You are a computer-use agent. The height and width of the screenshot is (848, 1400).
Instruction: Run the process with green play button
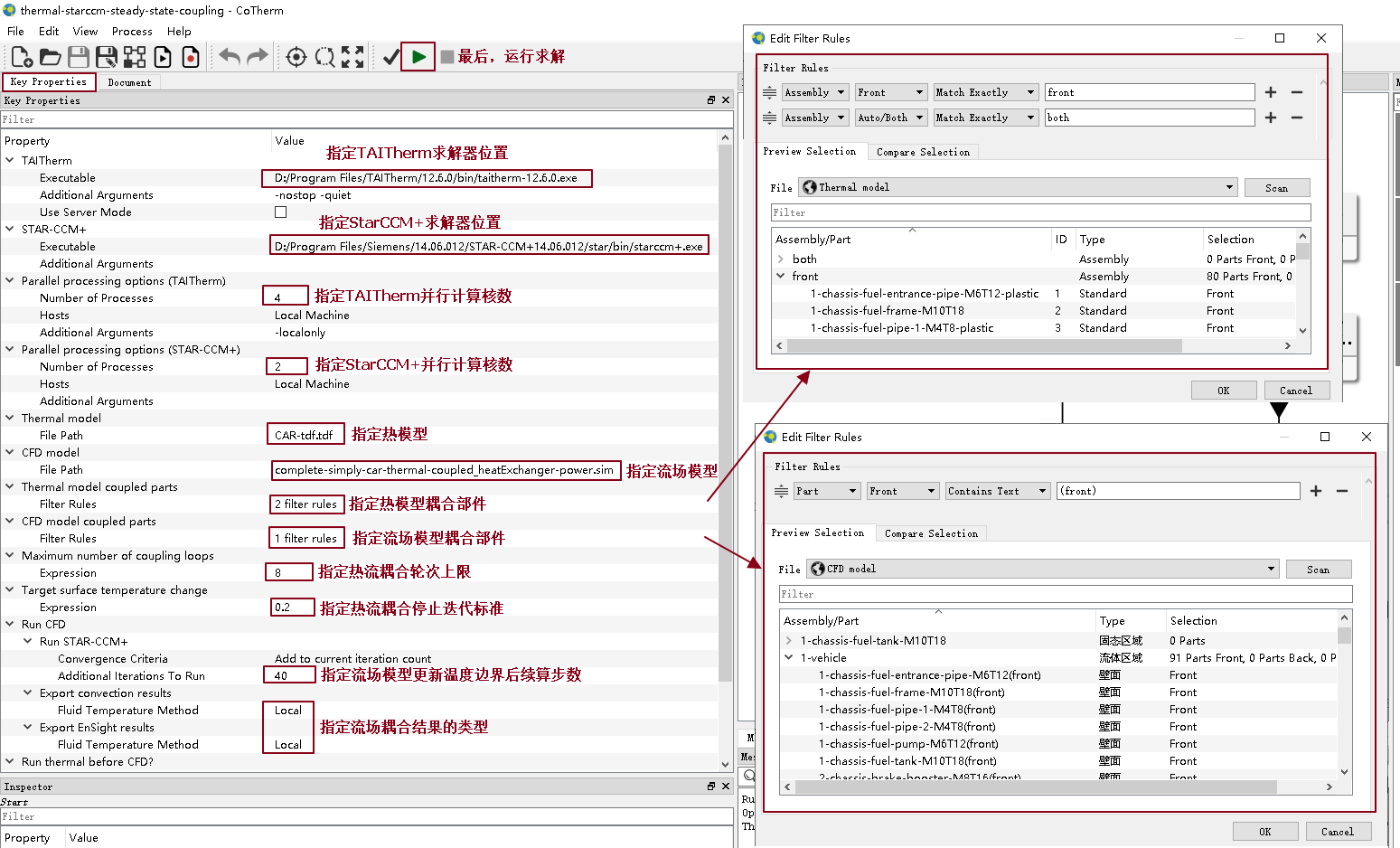pos(418,56)
